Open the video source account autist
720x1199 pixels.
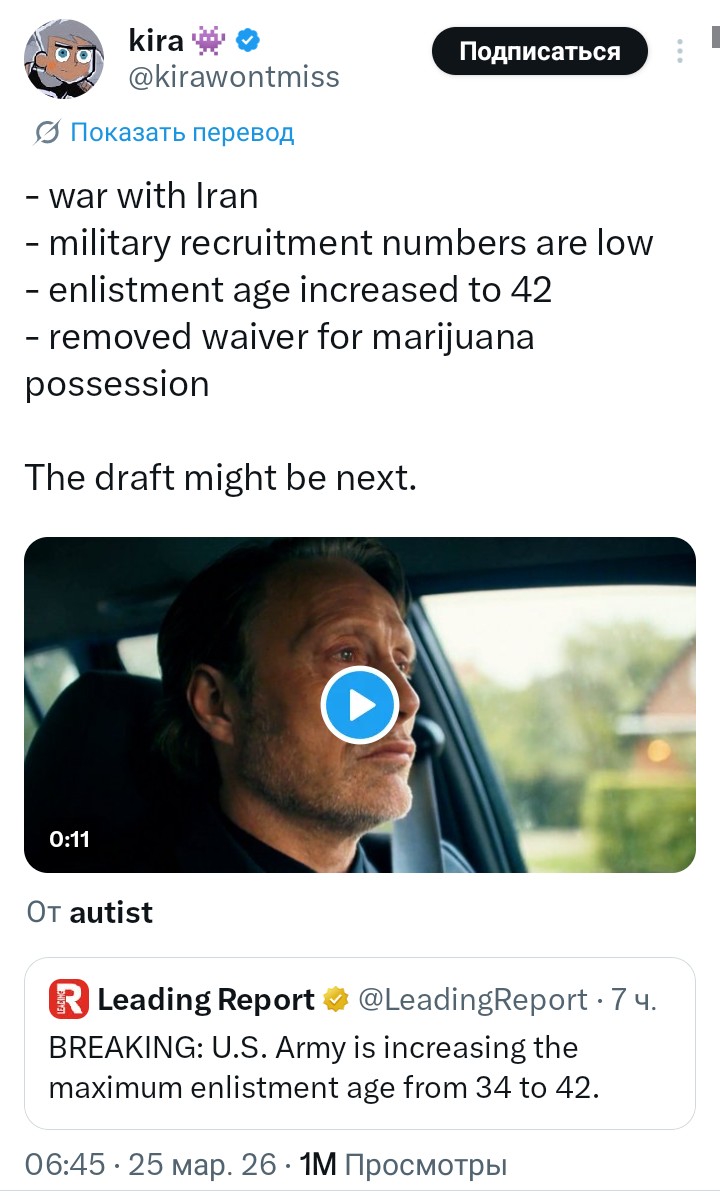tap(111, 912)
